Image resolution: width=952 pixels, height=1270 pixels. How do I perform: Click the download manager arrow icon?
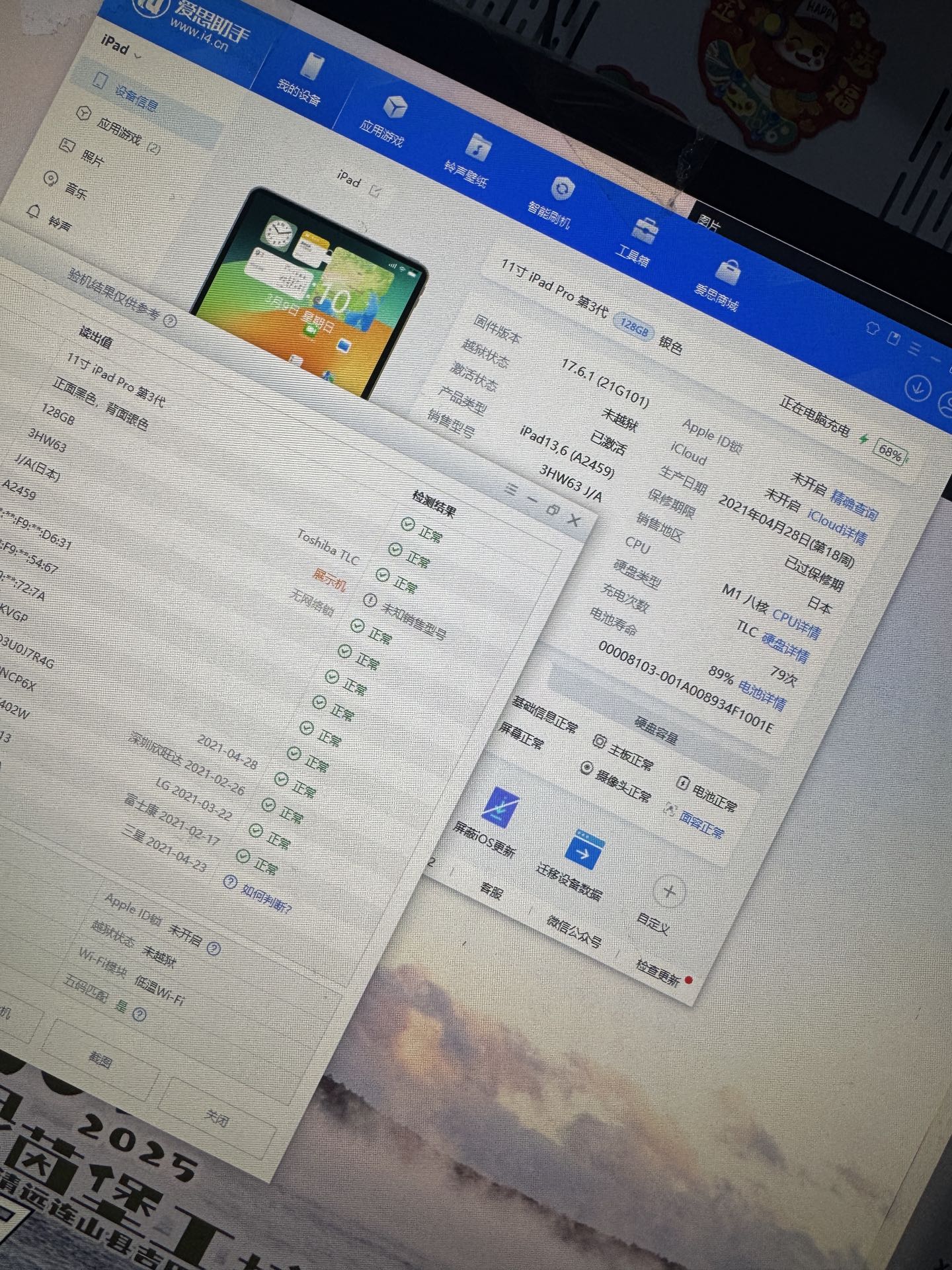(918, 388)
